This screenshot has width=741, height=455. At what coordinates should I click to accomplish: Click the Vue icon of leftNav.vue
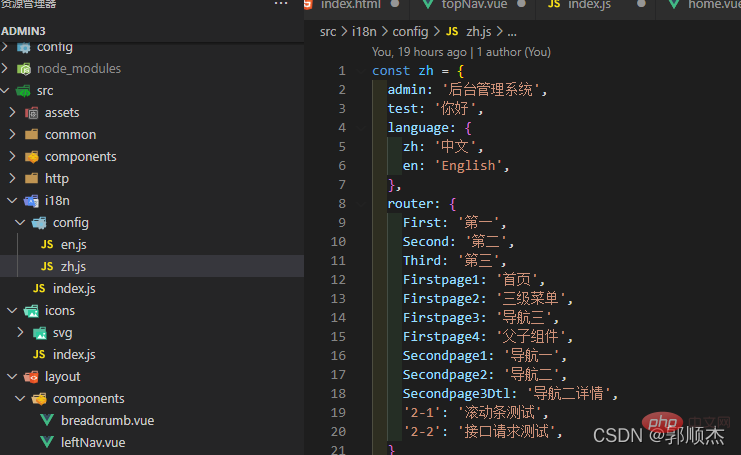coord(47,443)
